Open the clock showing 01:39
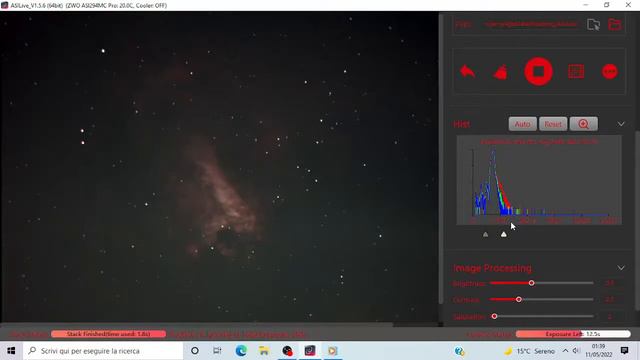 pos(598,351)
